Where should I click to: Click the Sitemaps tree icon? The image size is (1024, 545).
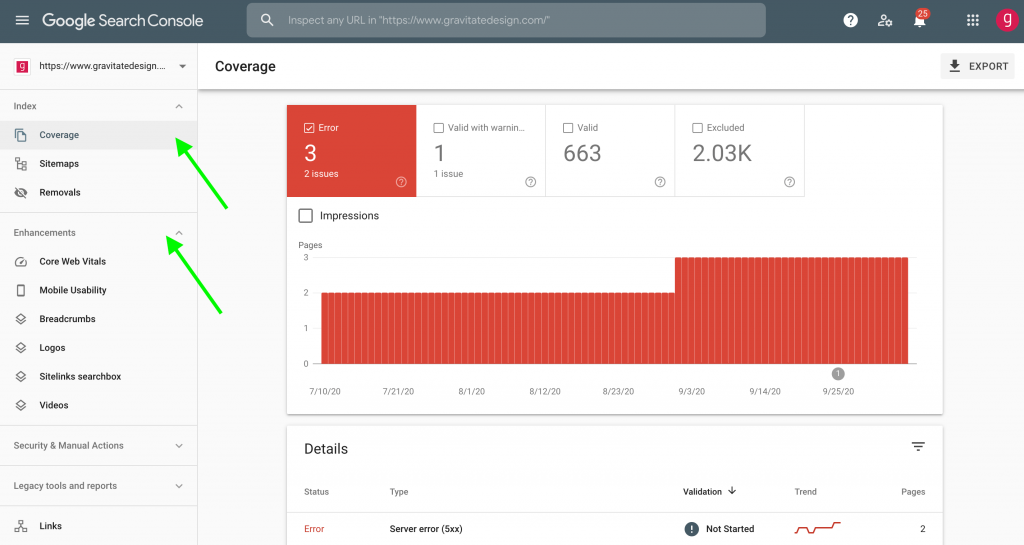pyautogui.click(x=21, y=164)
